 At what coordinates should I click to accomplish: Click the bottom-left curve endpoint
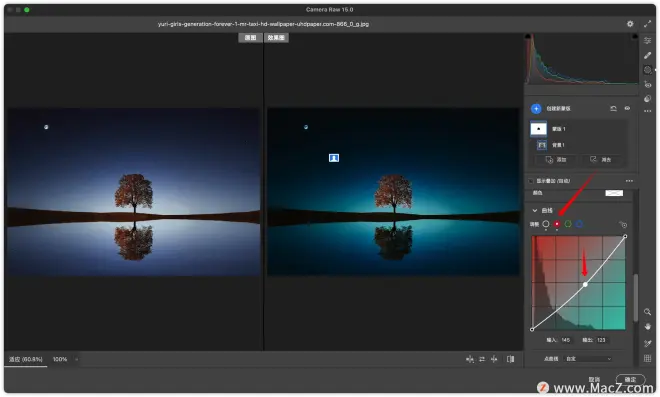pos(532,329)
